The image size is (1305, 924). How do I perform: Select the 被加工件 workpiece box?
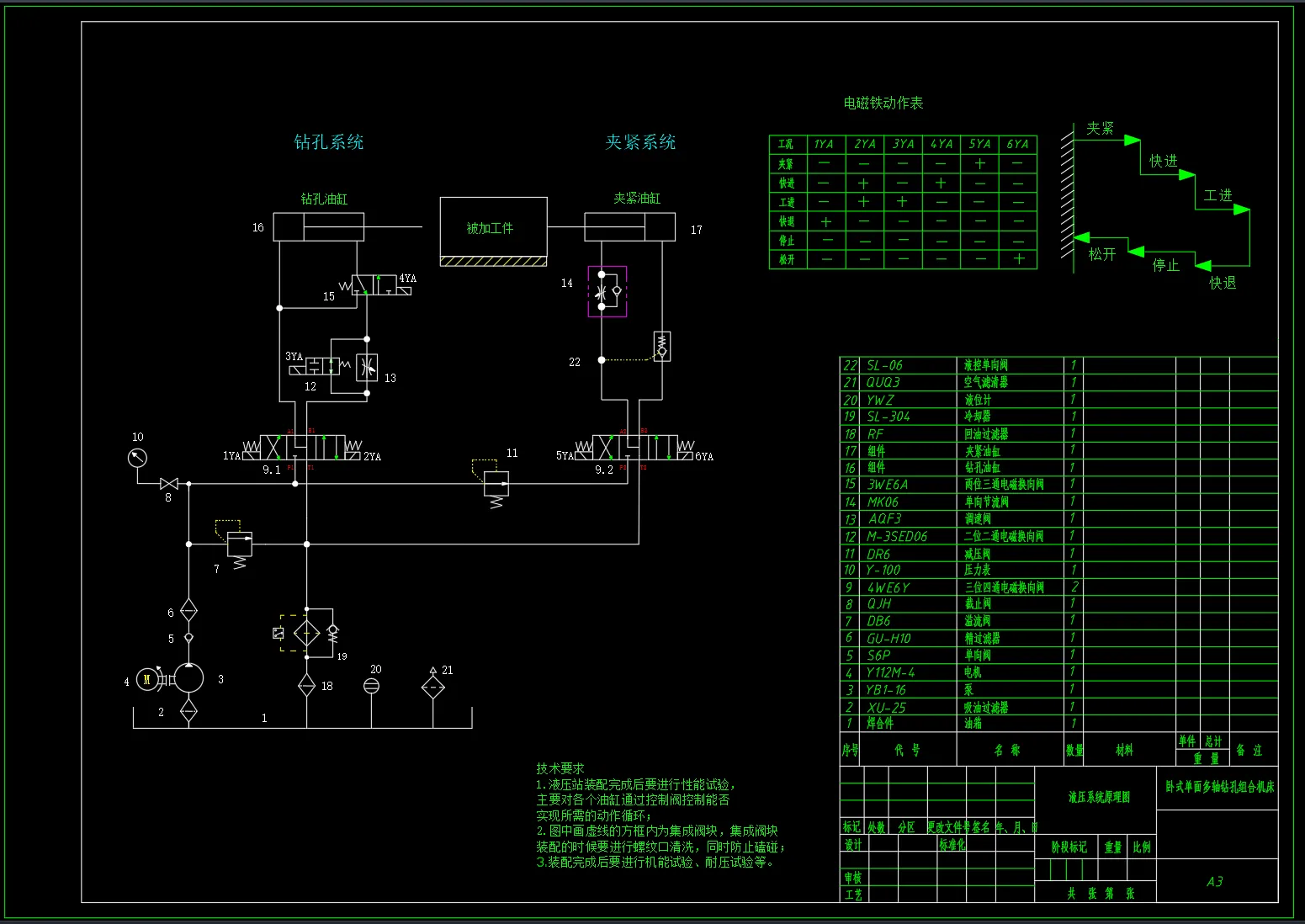(x=493, y=227)
